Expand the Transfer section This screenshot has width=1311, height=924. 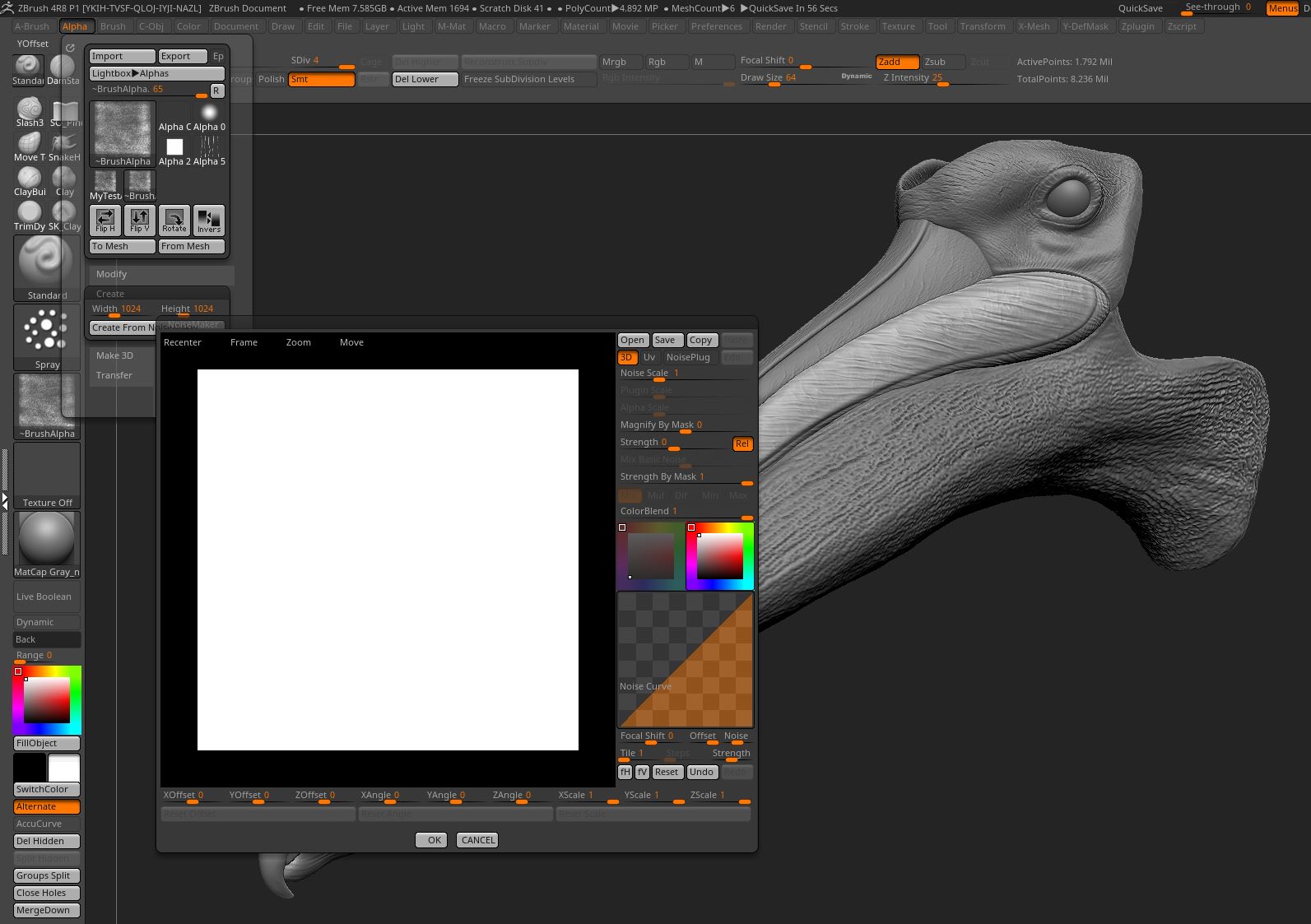(122, 375)
